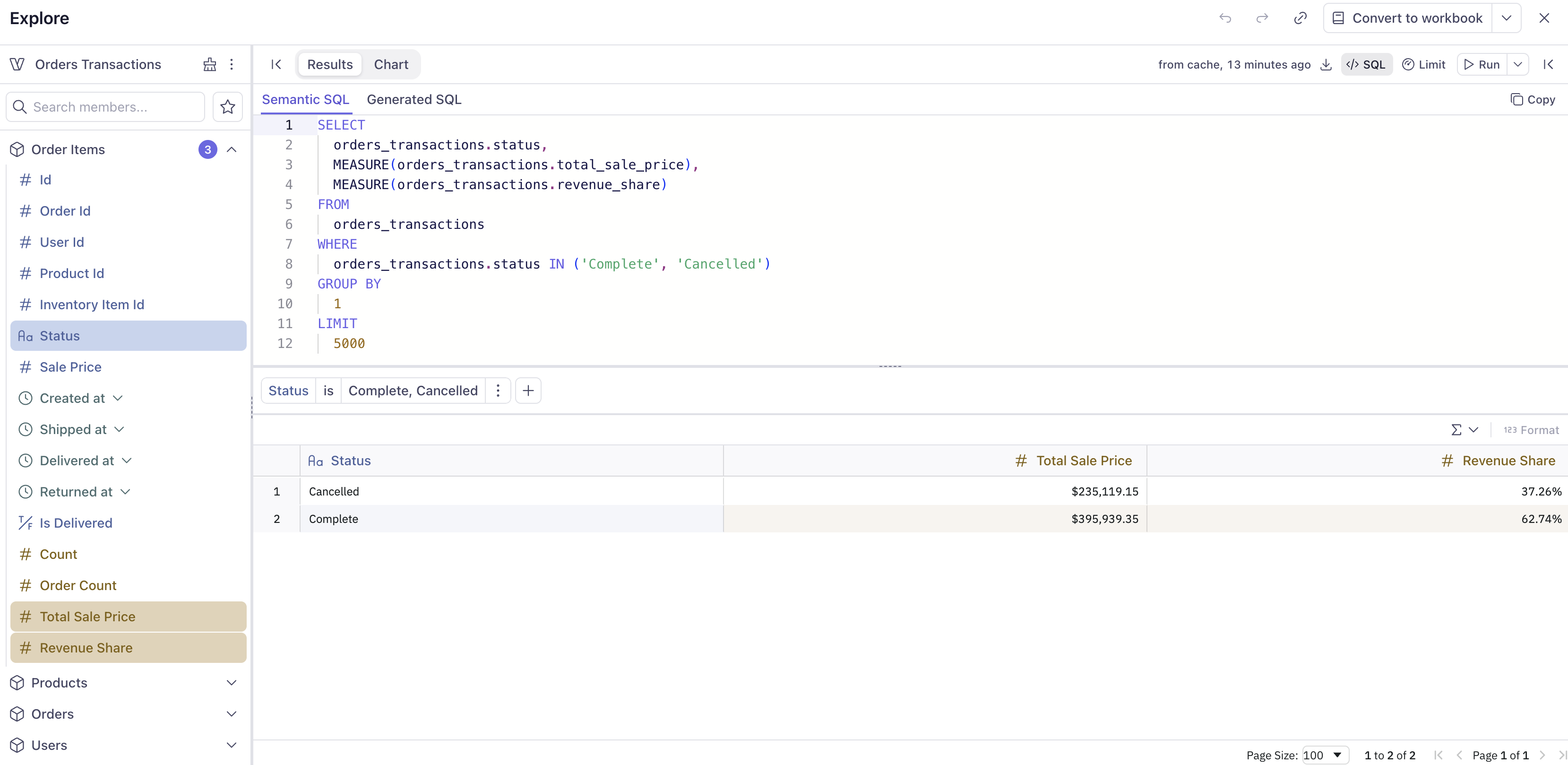Click the undo arrow icon
This screenshot has height=765, width=1568.
click(x=1225, y=18)
